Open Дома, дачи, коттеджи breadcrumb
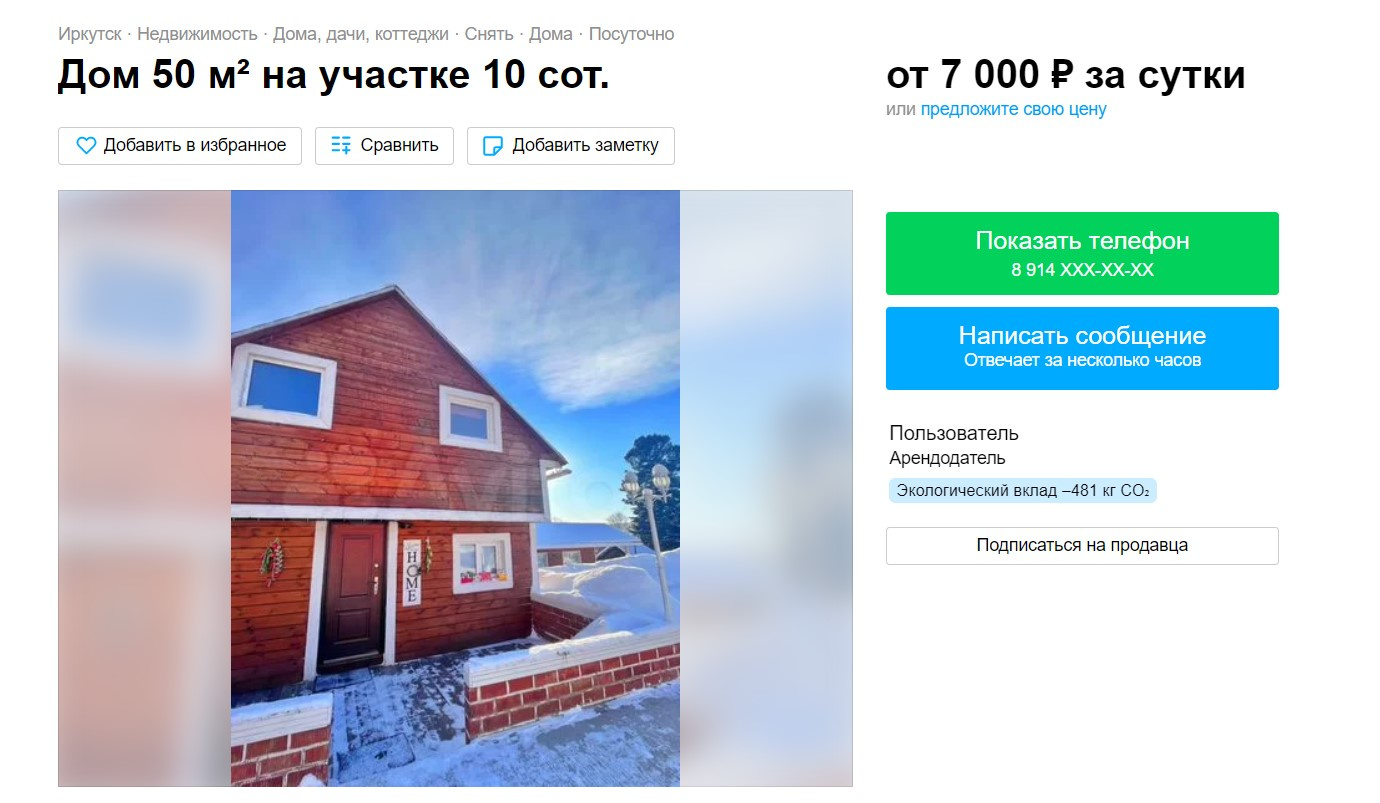1380x803 pixels. tap(361, 34)
